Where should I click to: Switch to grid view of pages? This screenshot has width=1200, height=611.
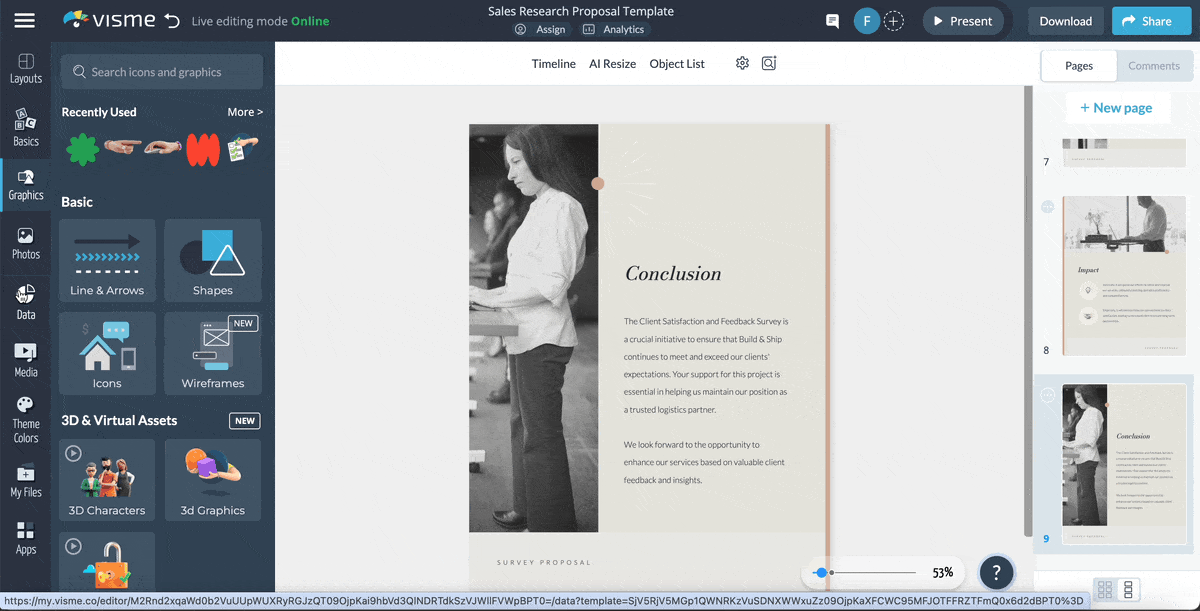[x=1105, y=589]
